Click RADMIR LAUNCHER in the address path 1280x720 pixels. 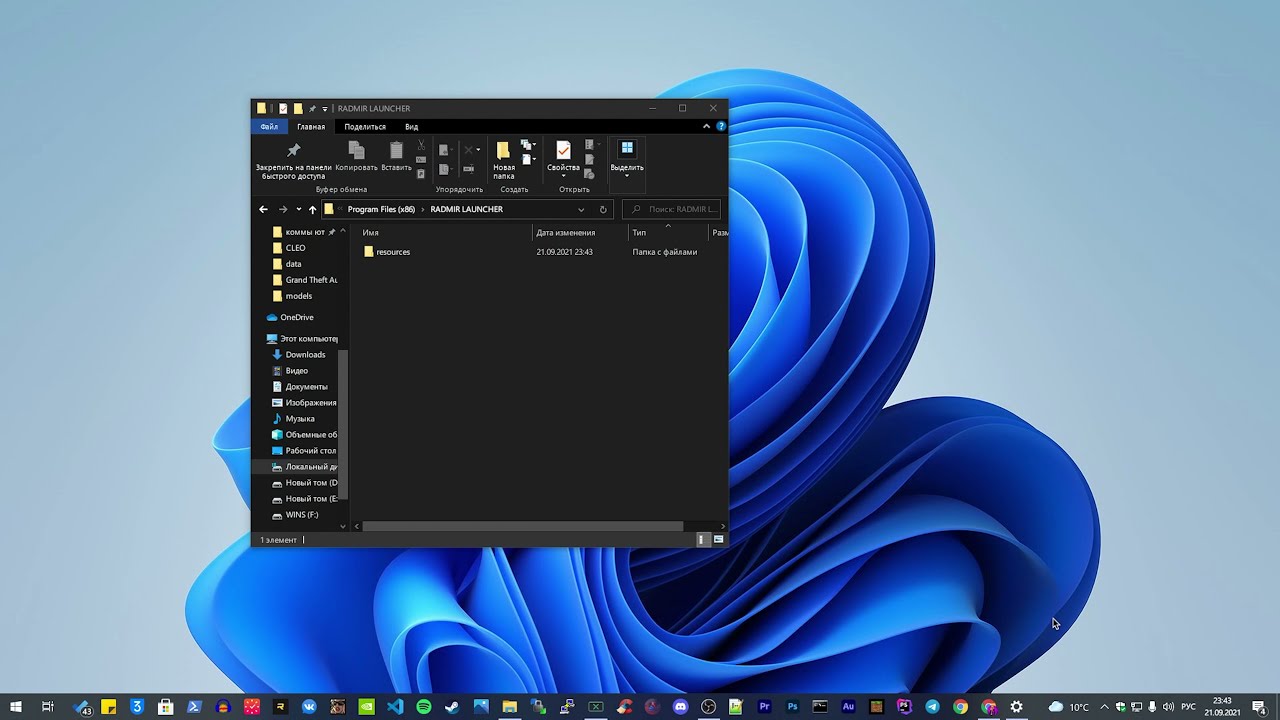click(466, 209)
